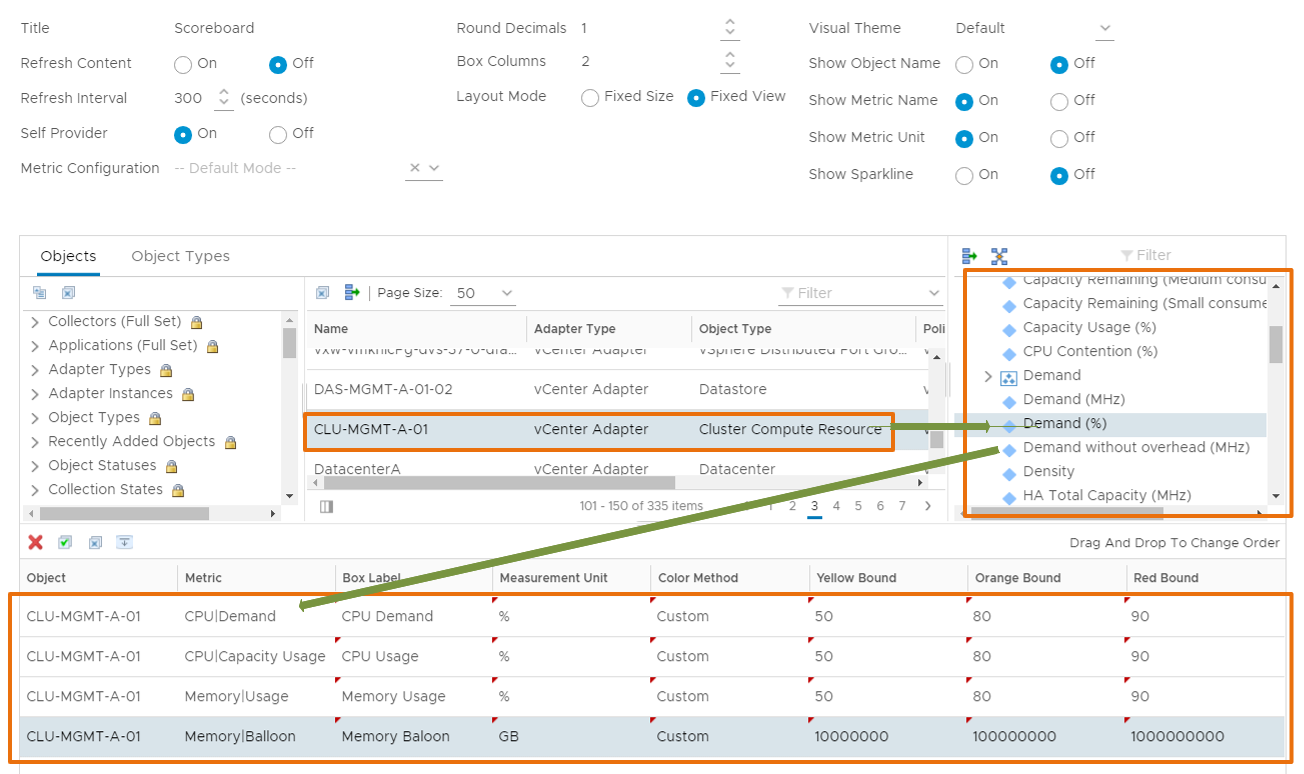This screenshot has width=1304, height=774.
Task: Clear Metric Configuration with the X icon
Action: click(415, 168)
